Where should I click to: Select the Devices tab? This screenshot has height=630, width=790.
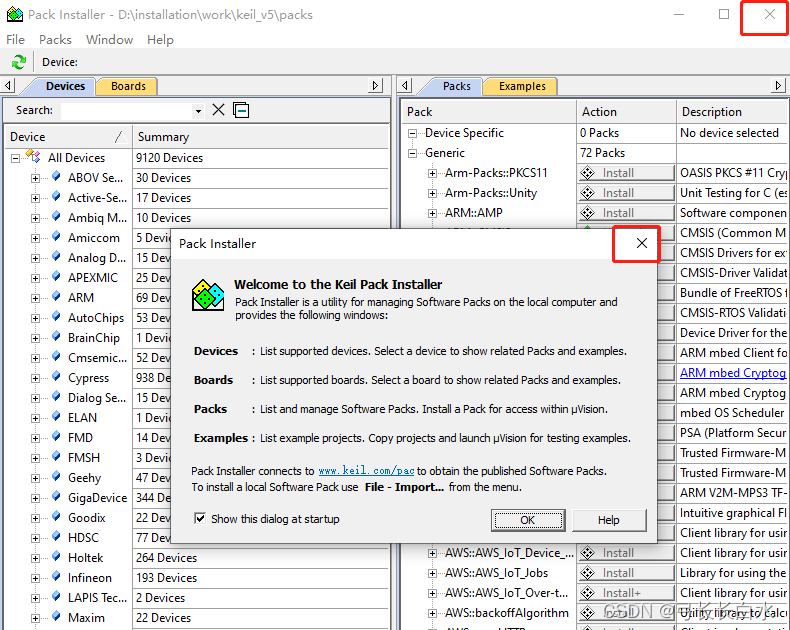point(65,86)
